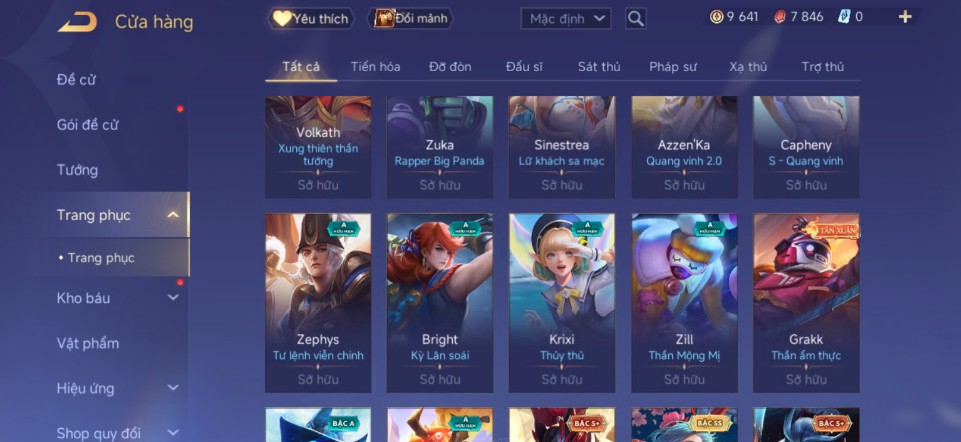Click the red ruby currency icon
The height and width of the screenshot is (442, 961).
coord(780,17)
